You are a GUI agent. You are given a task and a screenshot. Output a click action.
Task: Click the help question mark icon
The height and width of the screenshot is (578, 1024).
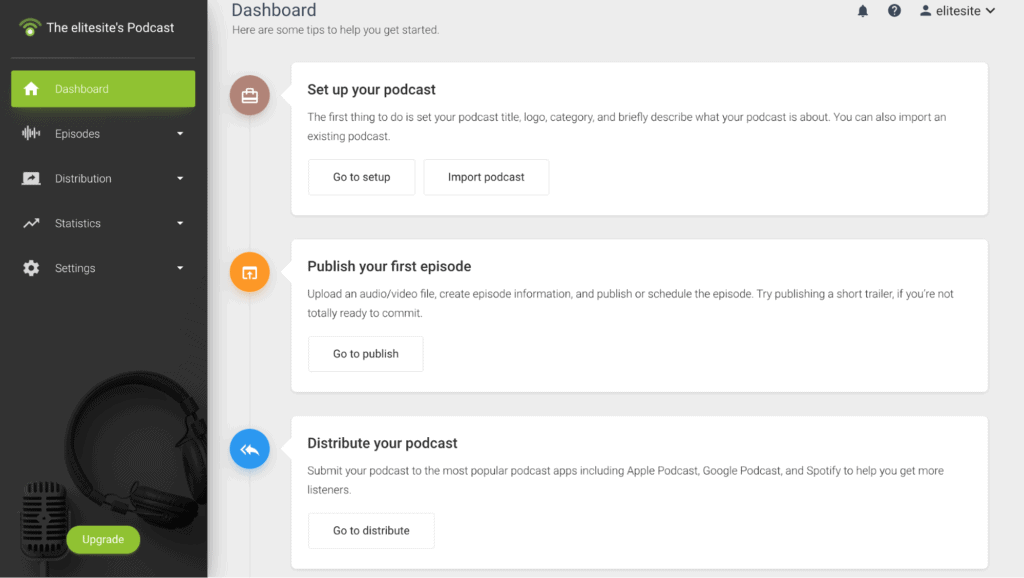[894, 12]
